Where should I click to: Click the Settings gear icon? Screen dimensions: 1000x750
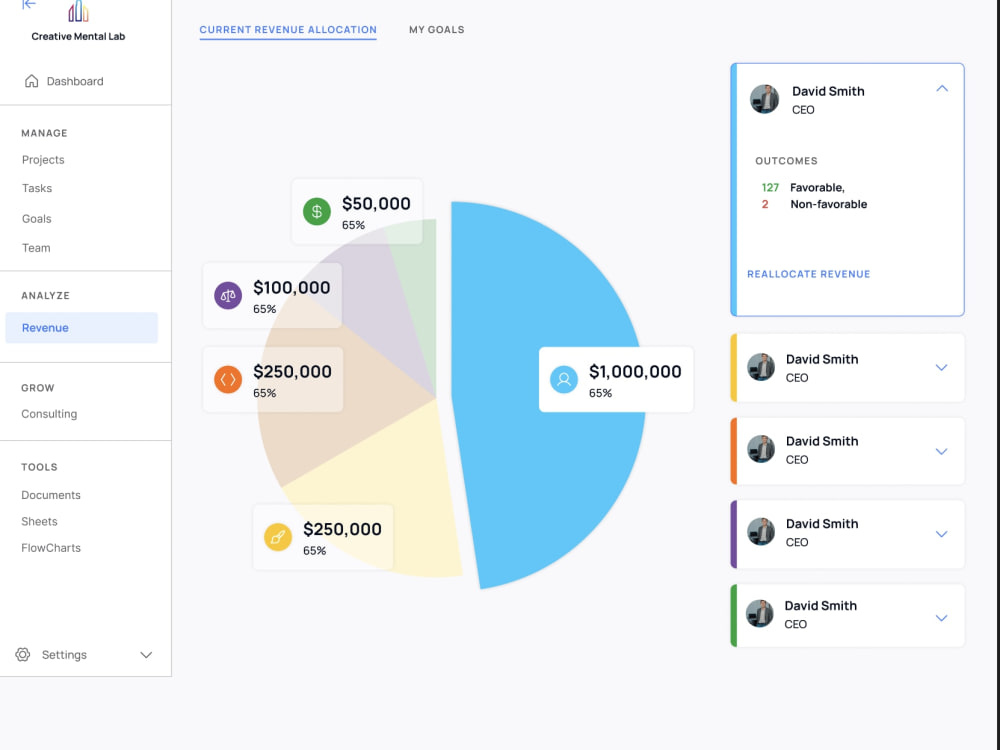(23, 654)
